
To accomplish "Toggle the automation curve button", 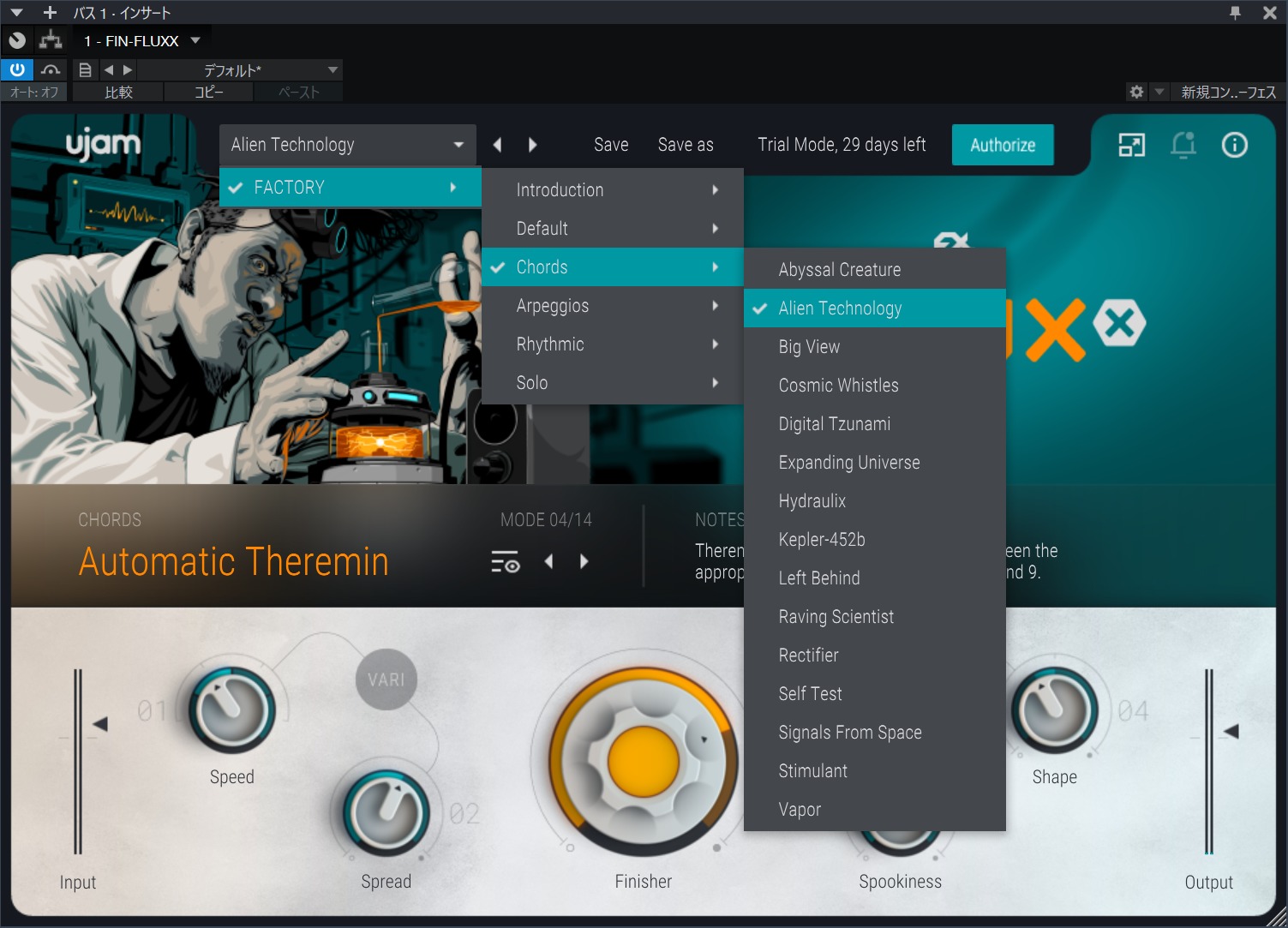I will 51,69.
